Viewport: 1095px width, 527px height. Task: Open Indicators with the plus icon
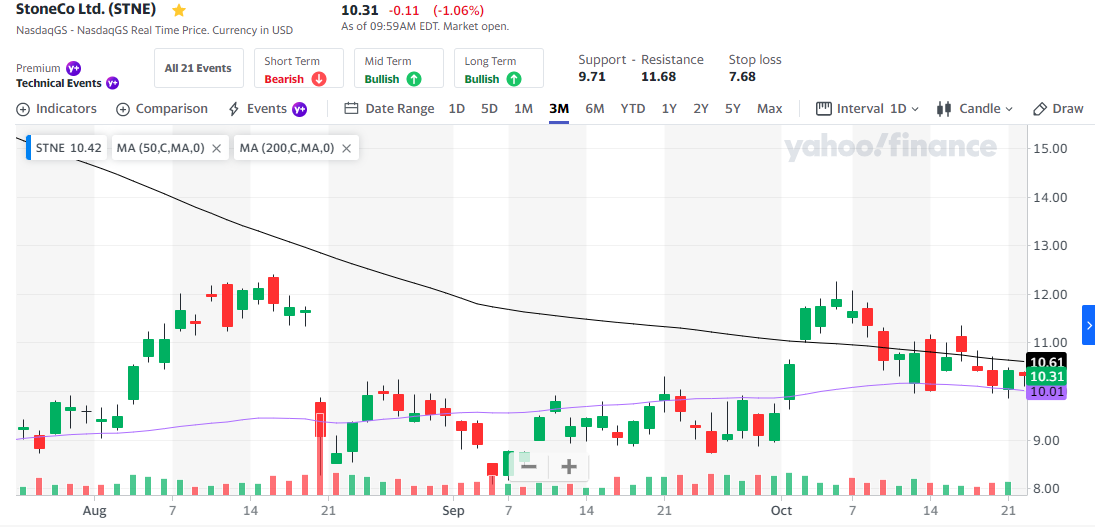pyautogui.click(x=23, y=109)
